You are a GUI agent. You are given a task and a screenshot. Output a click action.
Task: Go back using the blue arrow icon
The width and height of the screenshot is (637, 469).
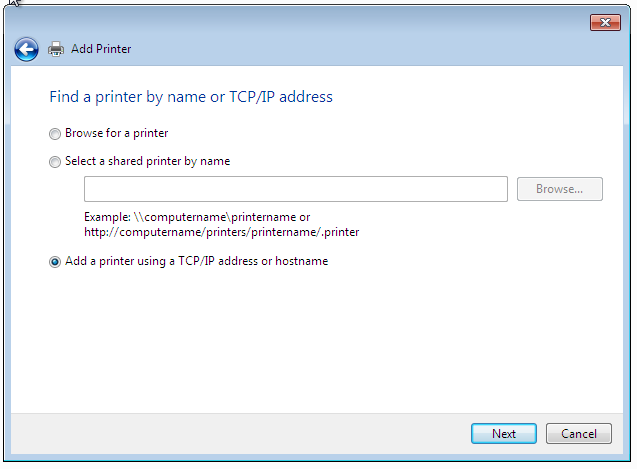(26, 50)
